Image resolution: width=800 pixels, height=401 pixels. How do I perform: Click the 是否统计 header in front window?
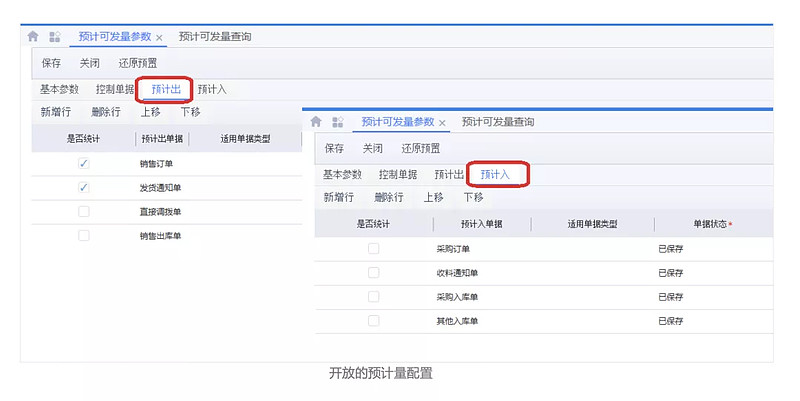coord(373,224)
